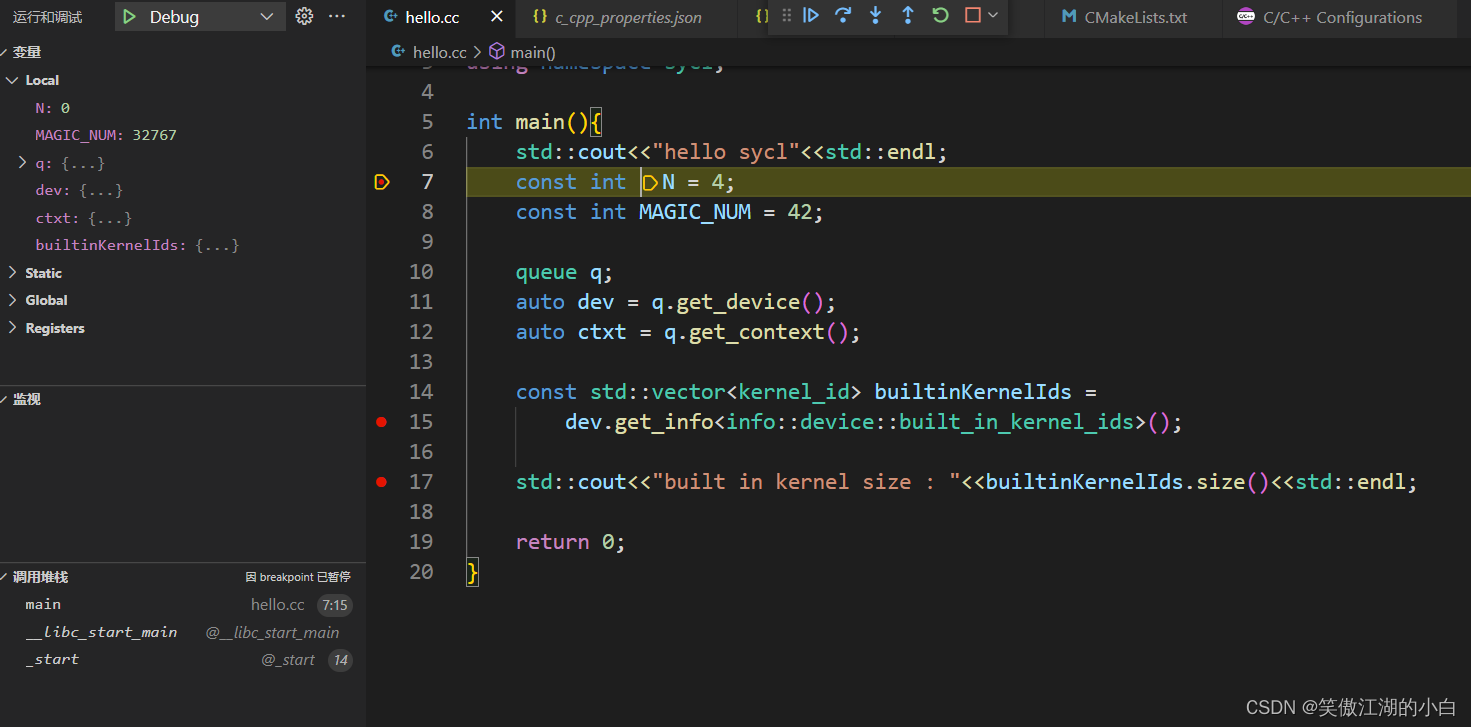The height and width of the screenshot is (727, 1471).
Task: Toggle the breakpoint dot on line 15
Action: 381,421
